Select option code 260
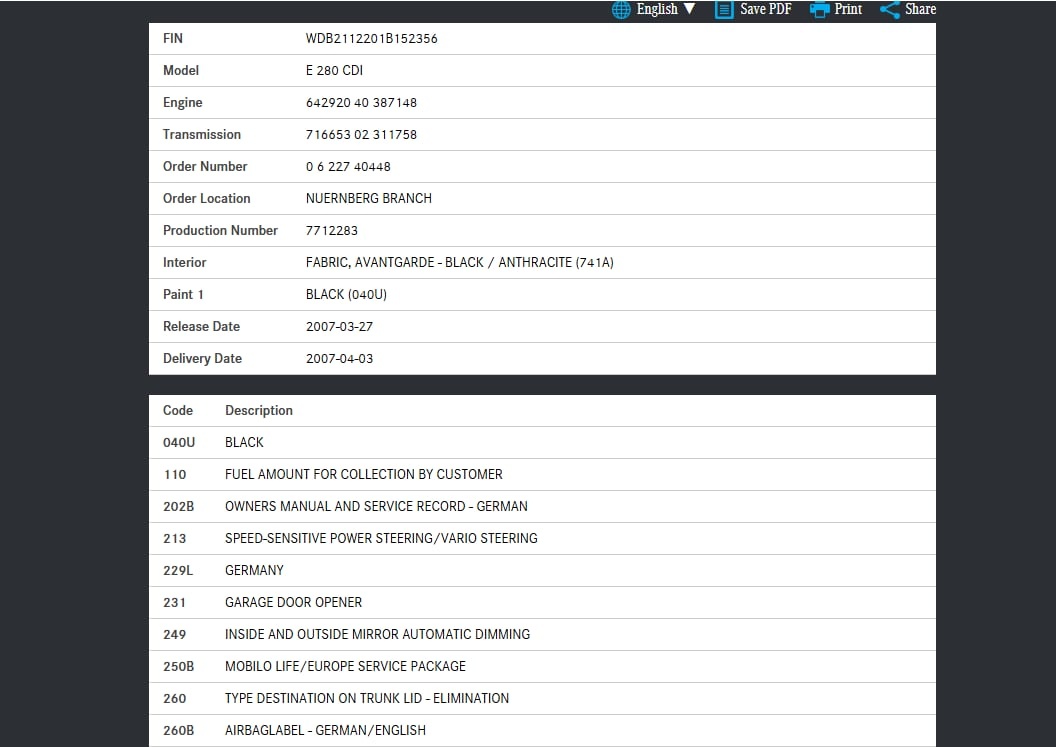1056x747 pixels. tap(174, 699)
